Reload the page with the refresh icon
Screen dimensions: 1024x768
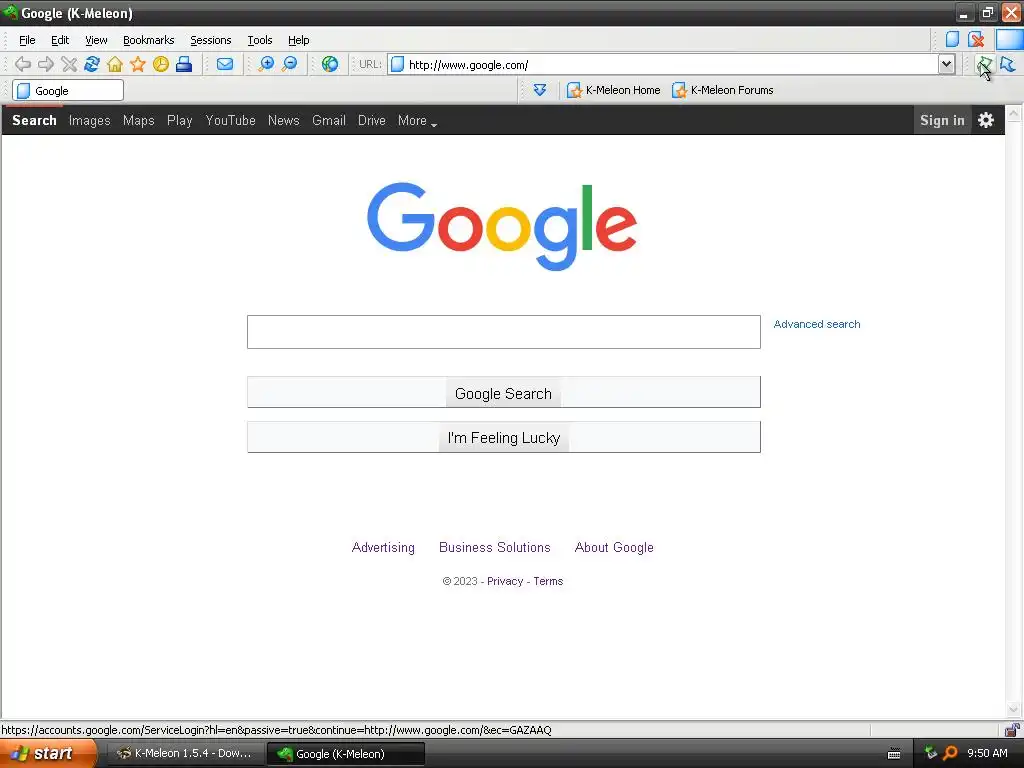[92, 64]
